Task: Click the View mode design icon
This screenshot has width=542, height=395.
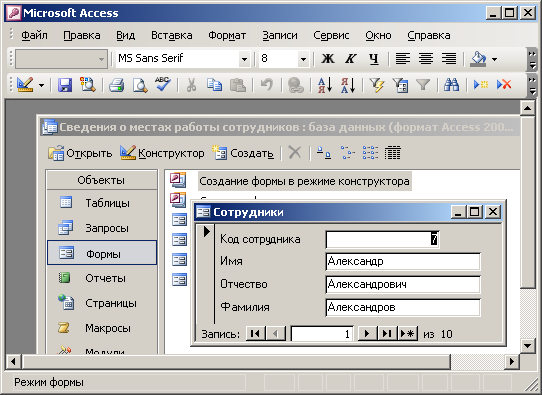Action: (x=25, y=85)
